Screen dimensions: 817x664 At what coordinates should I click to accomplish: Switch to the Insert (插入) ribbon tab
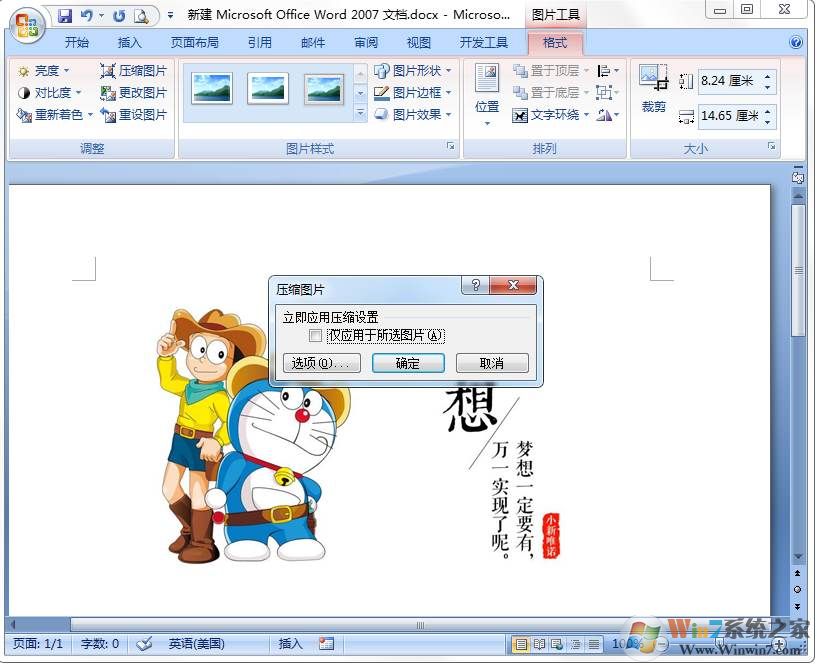point(130,43)
